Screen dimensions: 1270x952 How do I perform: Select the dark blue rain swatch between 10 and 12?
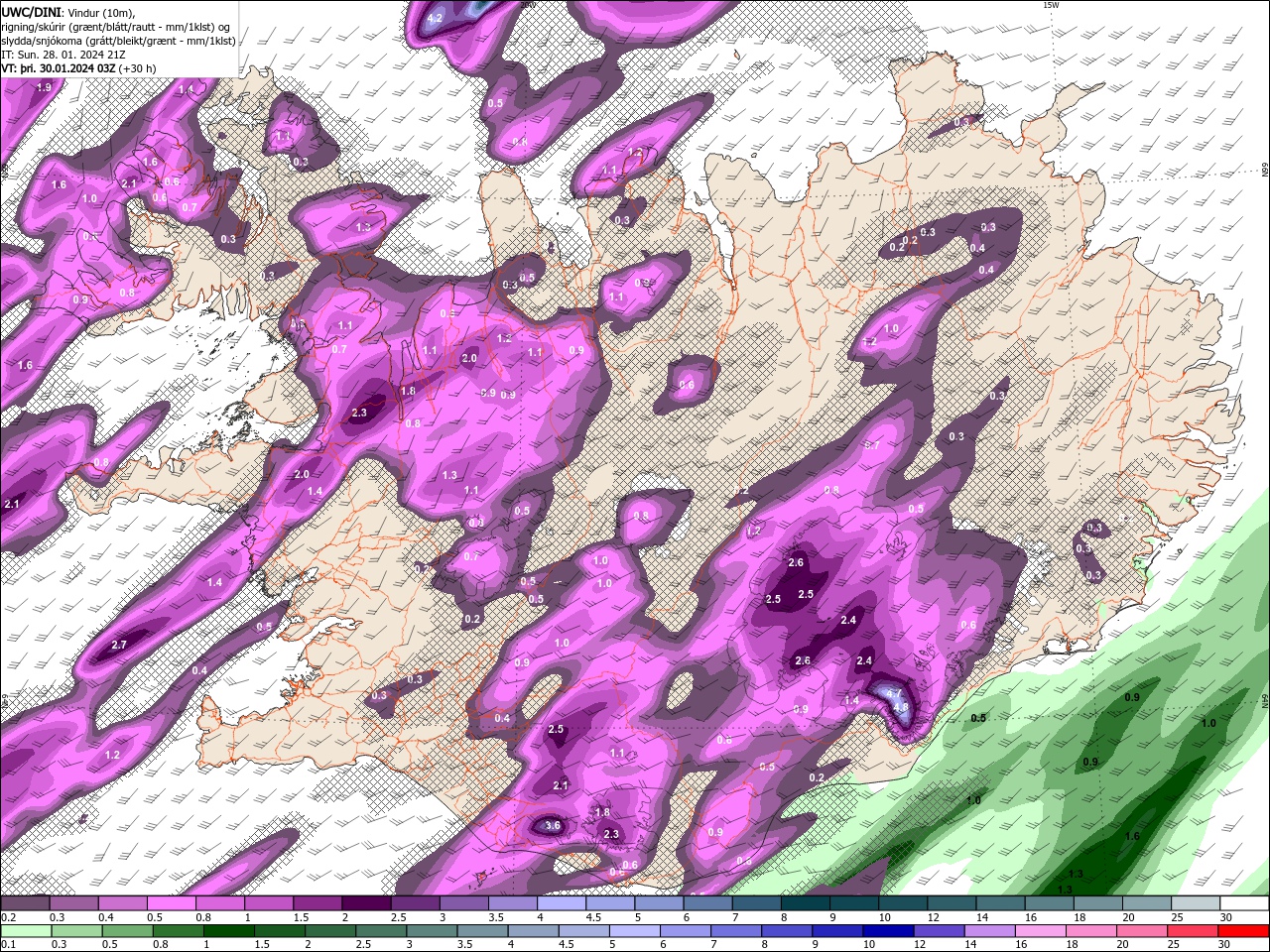click(888, 930)
